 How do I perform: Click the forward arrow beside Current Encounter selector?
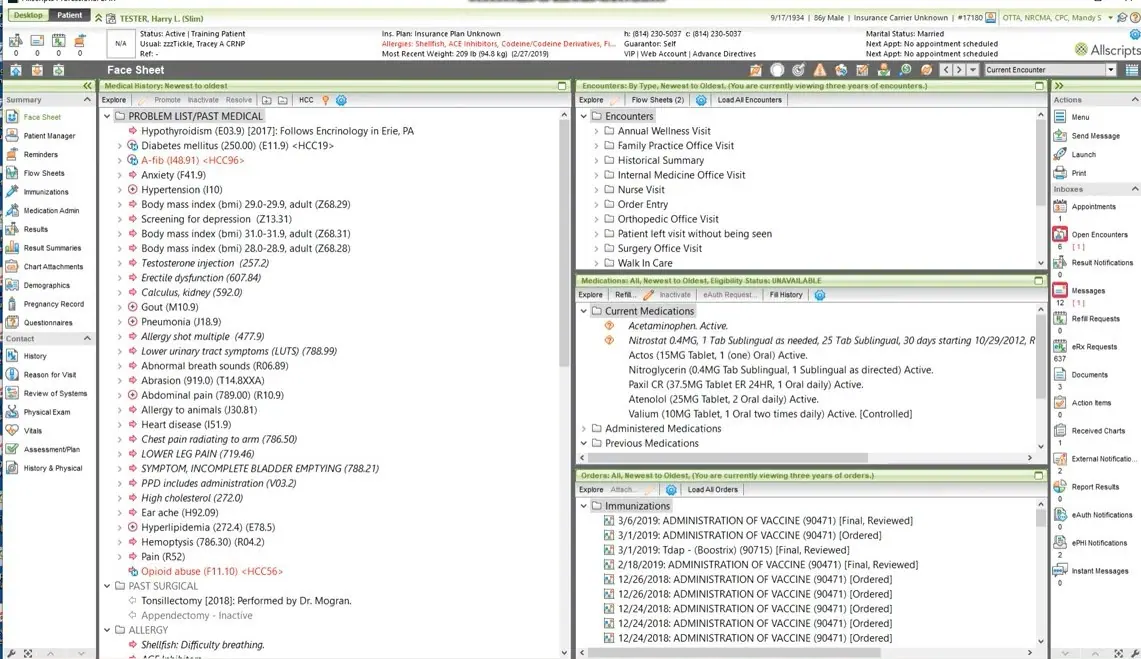[961, 69]
